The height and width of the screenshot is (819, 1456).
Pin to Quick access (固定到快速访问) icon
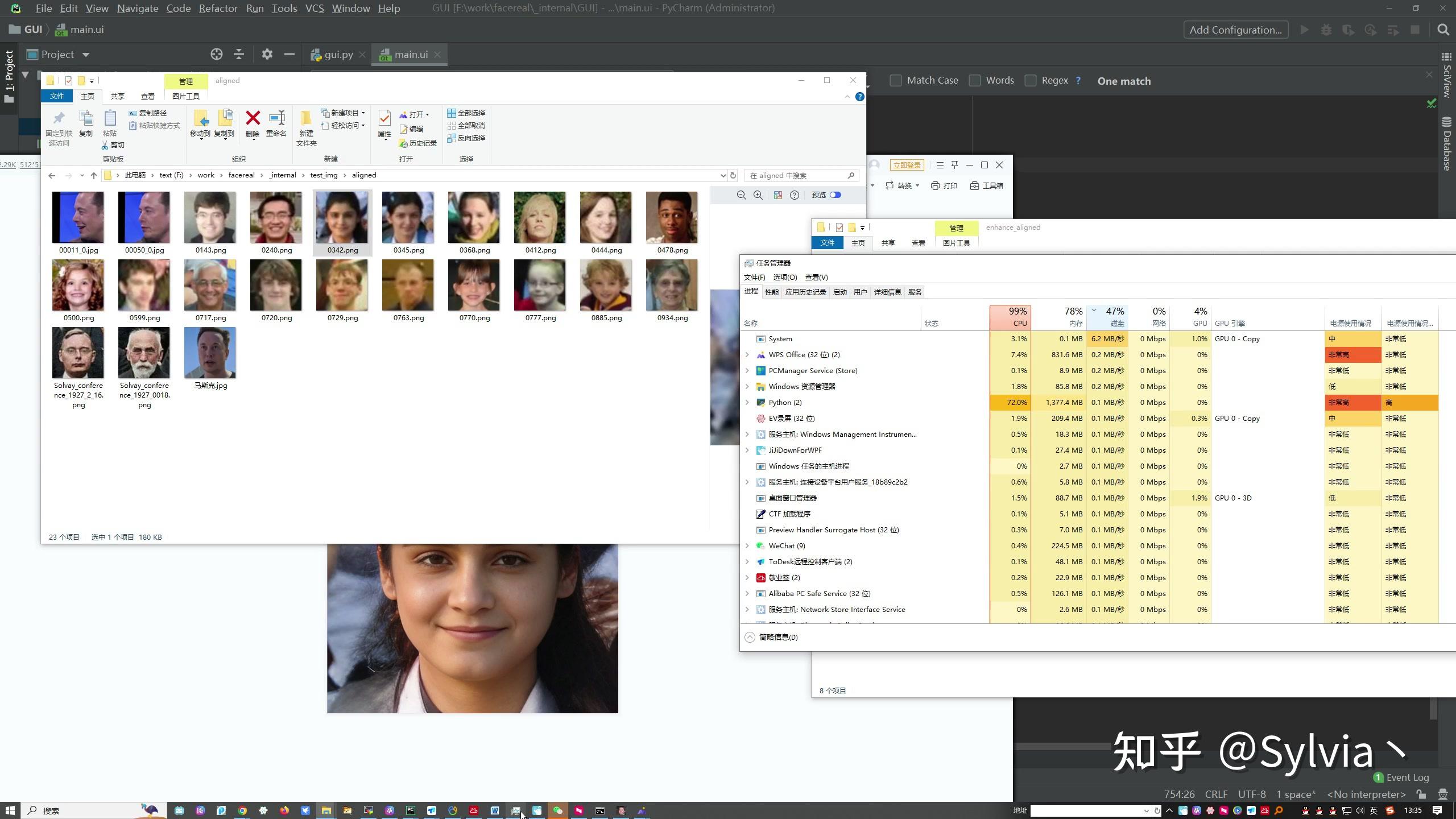(59, 118)
